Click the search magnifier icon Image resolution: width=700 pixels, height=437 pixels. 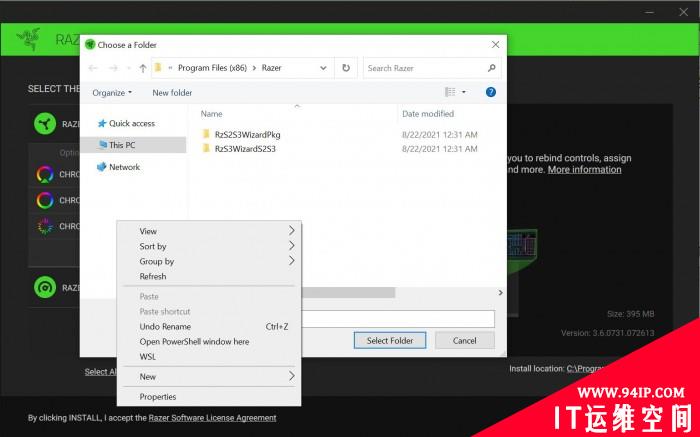pos(492,68)
